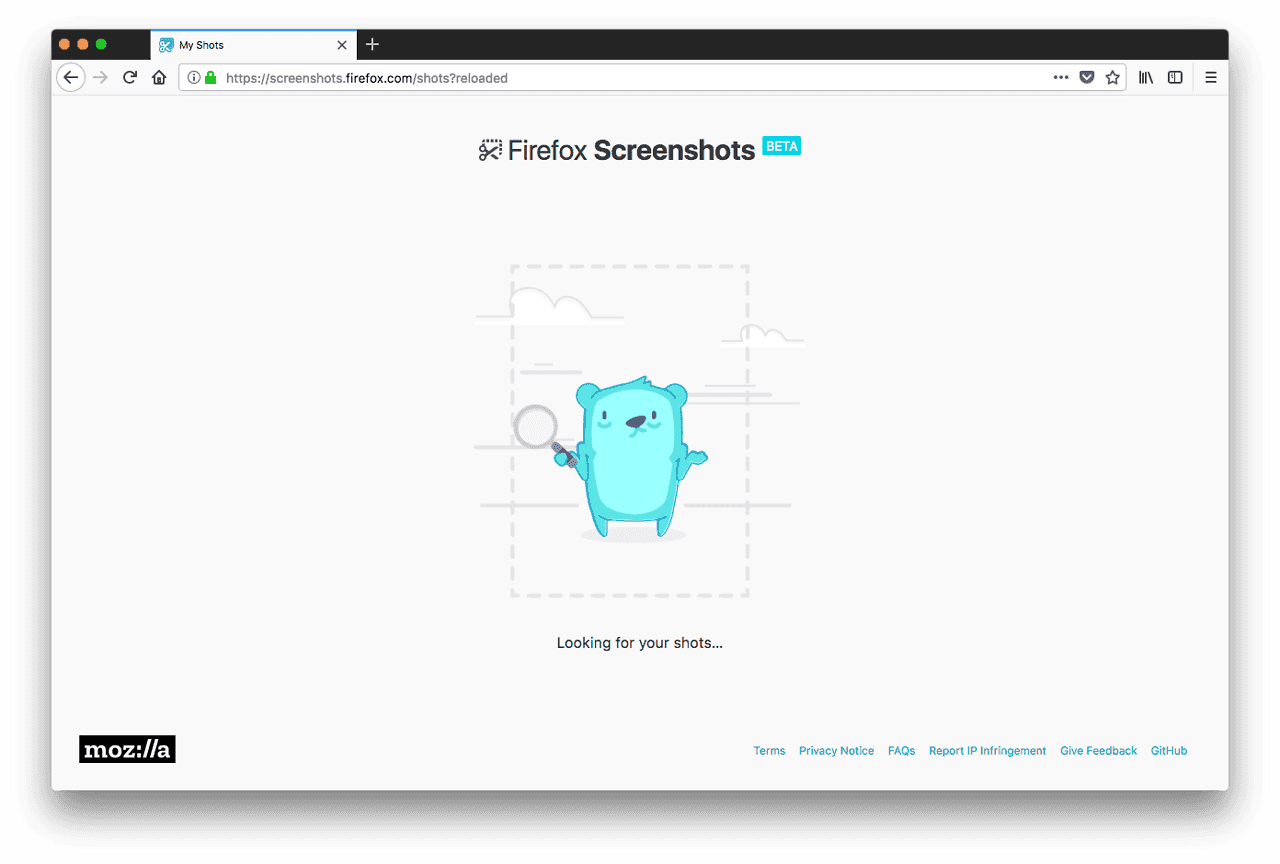Open the browser home page
Viewport: 1280px width, 864px height.
(159, 78)
